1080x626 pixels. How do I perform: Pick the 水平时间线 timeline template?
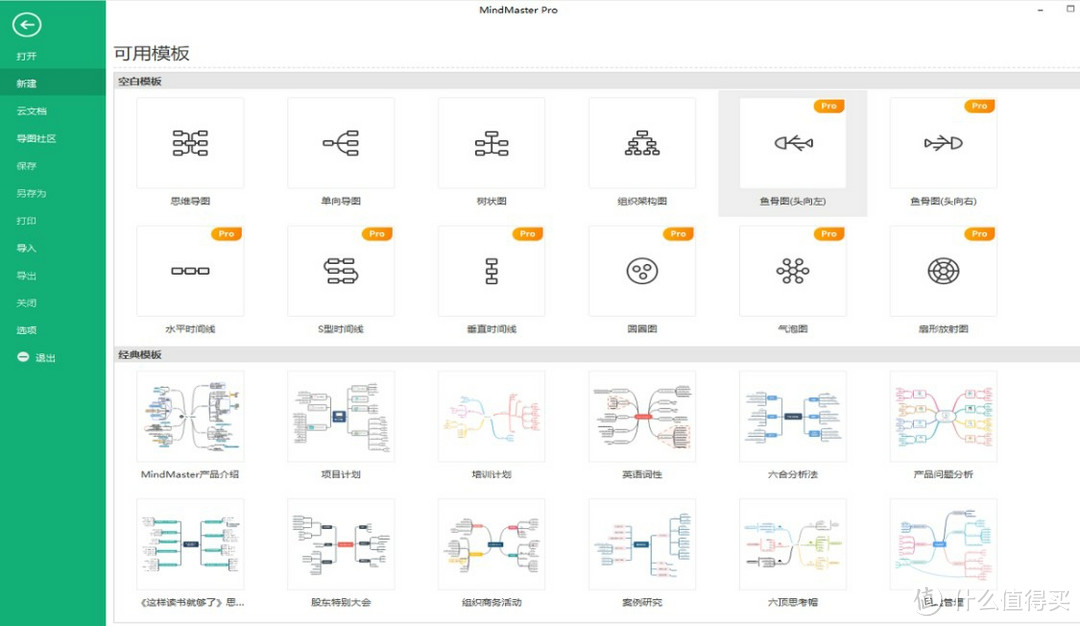click(x=190, y=271)
